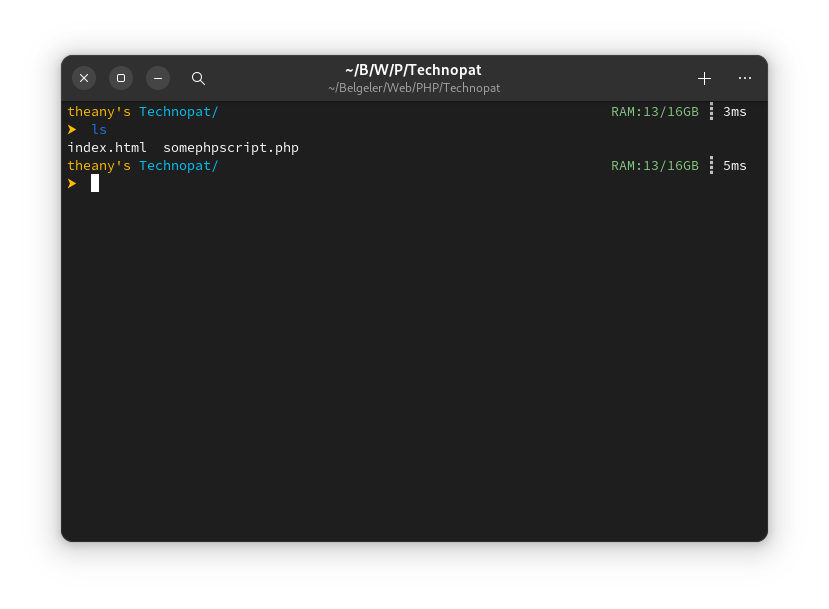Click the subtitle path ~/Belgeler/Web/PHP/Technopat
Viewport: 829px width, 609px height.
(413, 88)
